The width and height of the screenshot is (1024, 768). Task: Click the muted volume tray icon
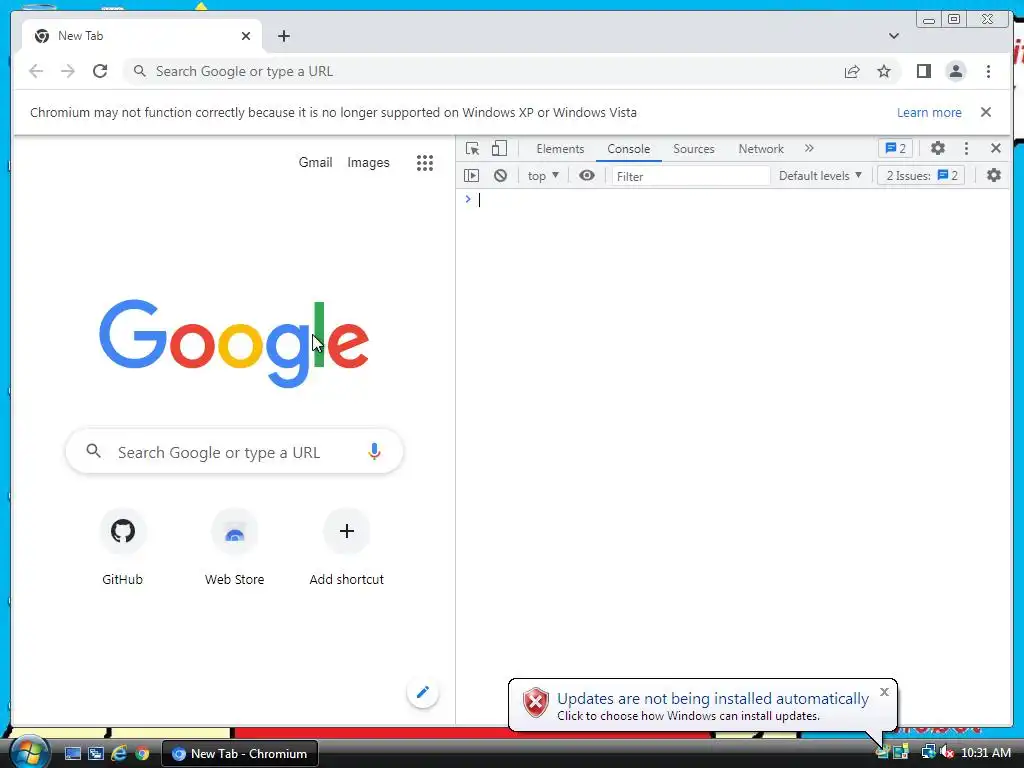click(x=947, y=752)
